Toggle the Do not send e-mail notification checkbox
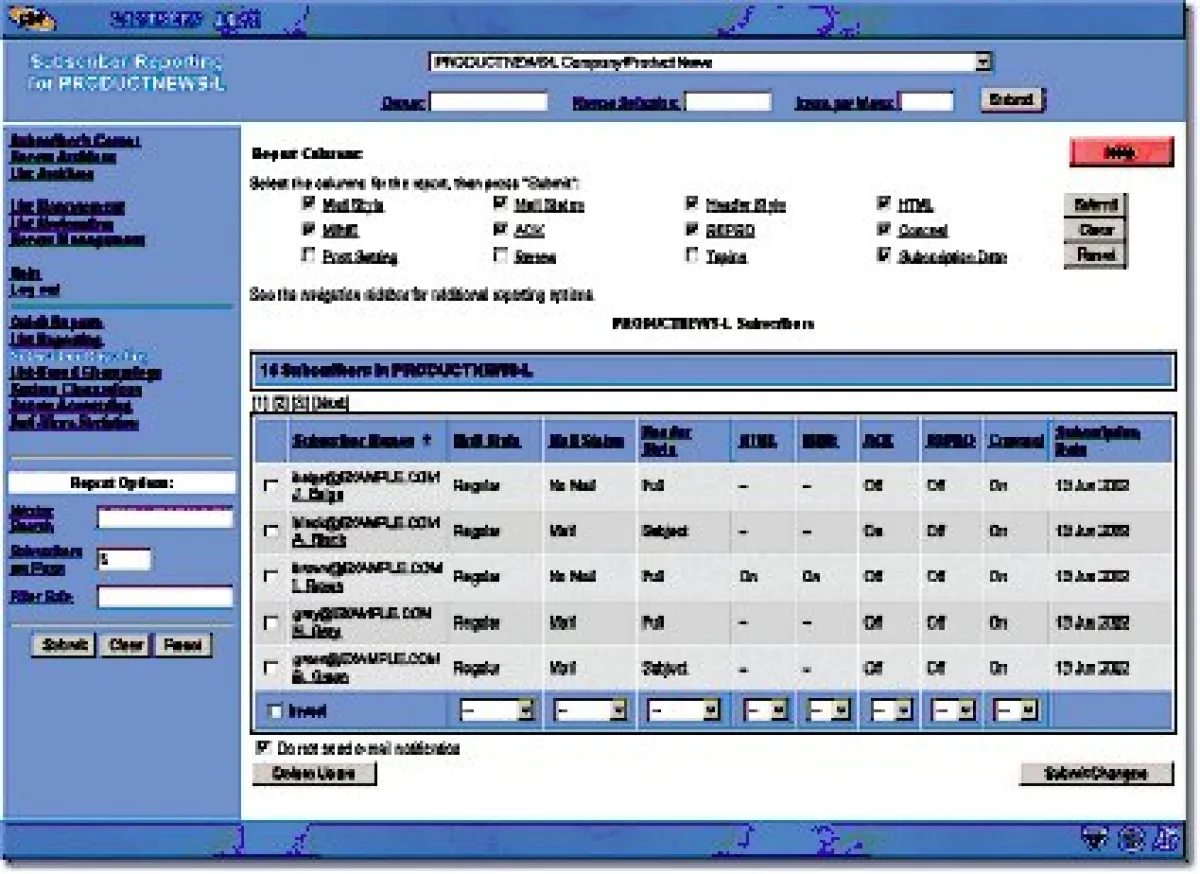1200x874 pixels. click(264, 747)
